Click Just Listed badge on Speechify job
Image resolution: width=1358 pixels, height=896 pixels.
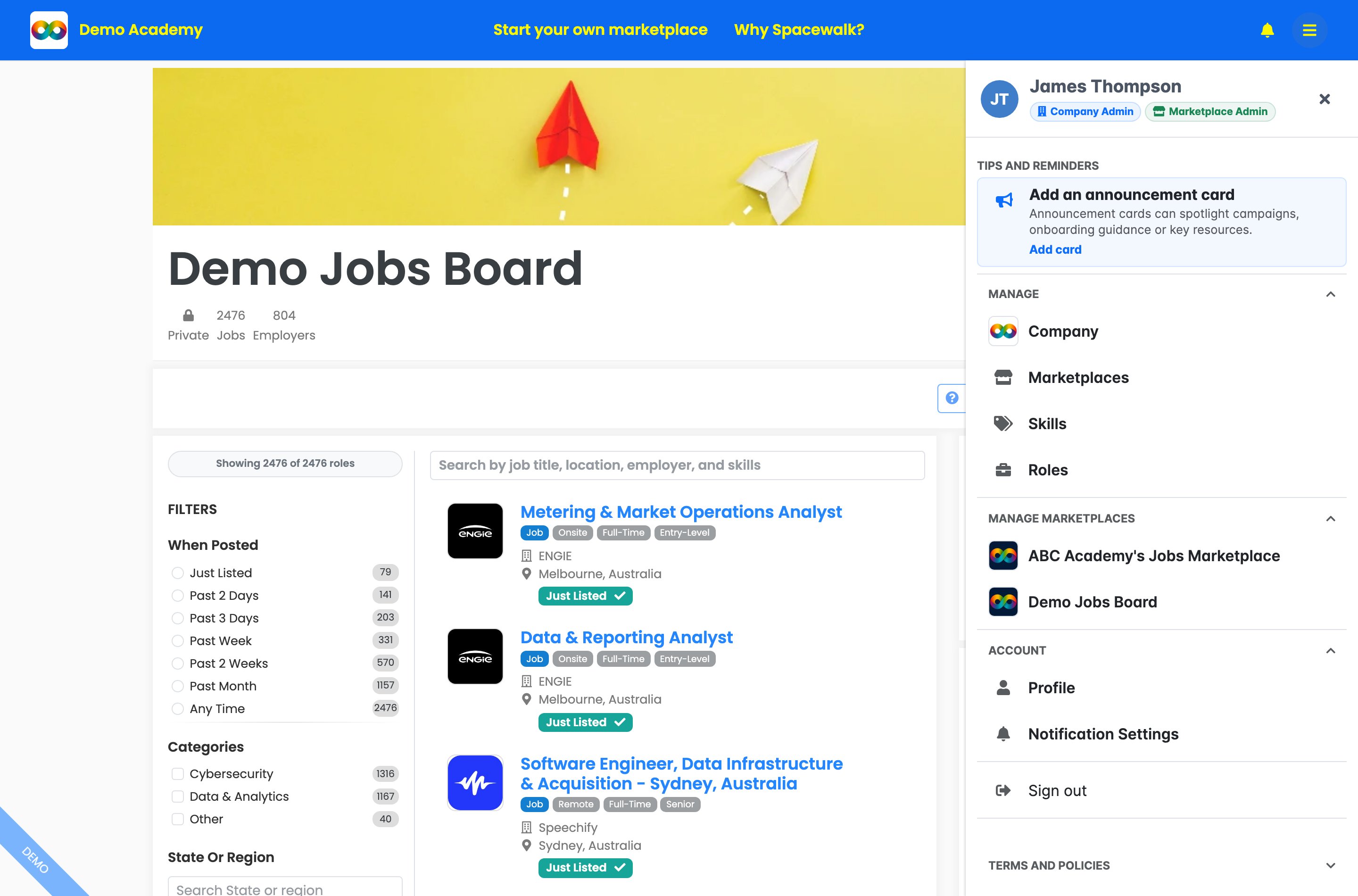pyautogui.click(x=585, y=867)
